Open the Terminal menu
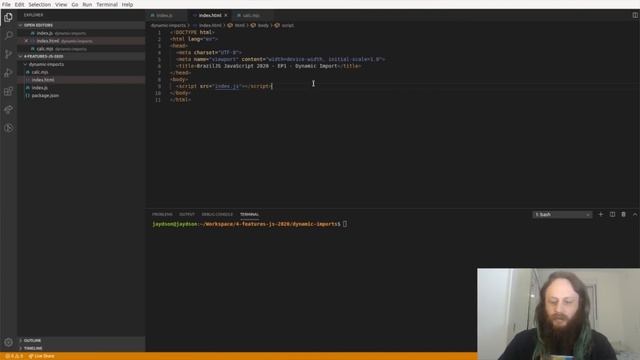The image size is (640, 360). [x=107, y=4]
